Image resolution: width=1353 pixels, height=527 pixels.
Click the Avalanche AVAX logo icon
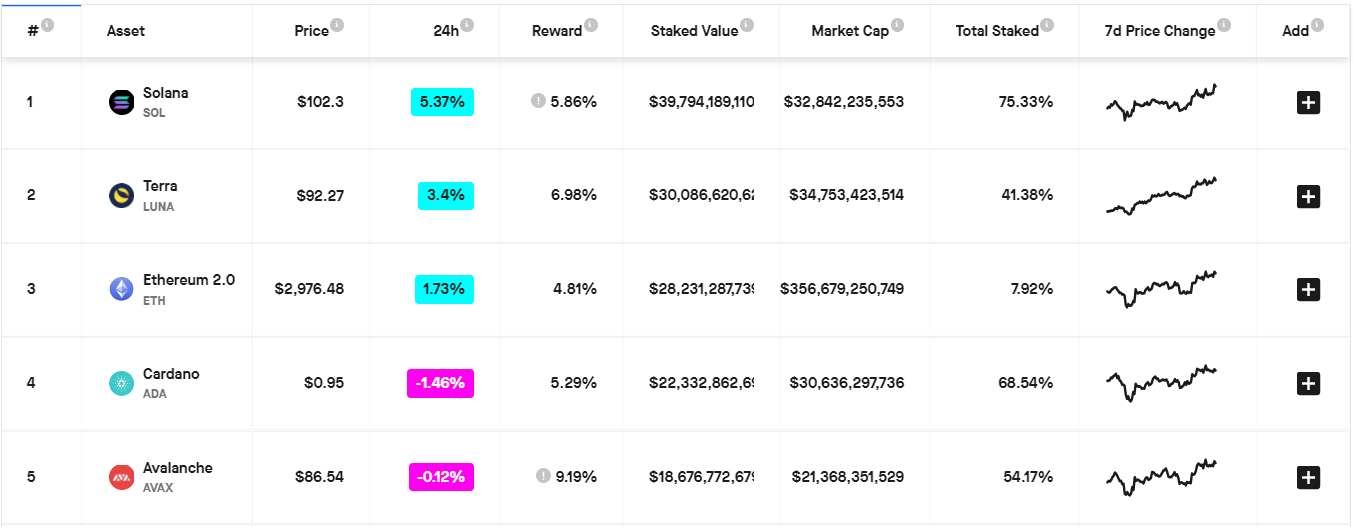pyautogui.click(x=121, y=477)
